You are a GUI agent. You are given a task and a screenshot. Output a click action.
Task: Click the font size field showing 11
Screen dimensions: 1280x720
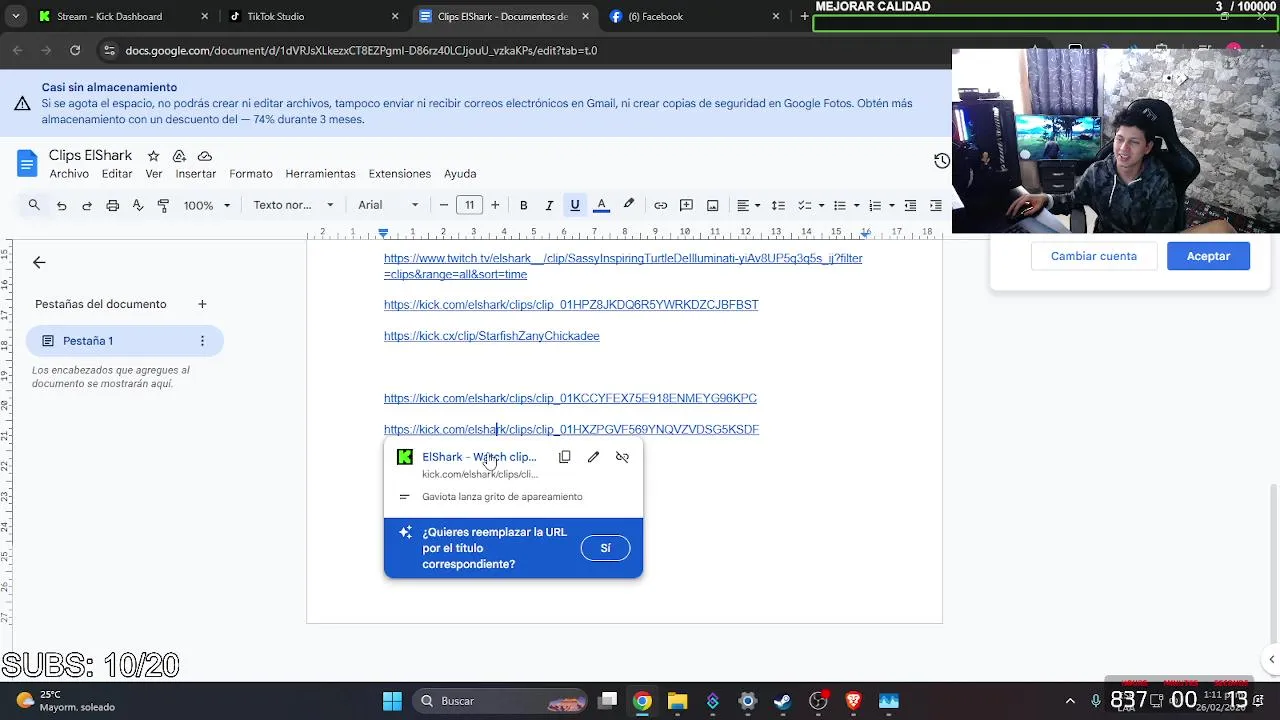click(x=469, y=205)
